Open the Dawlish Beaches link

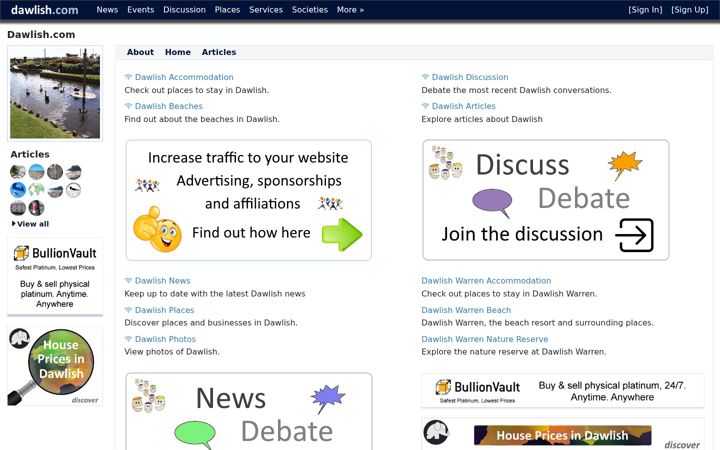click(x=169, y=106)
